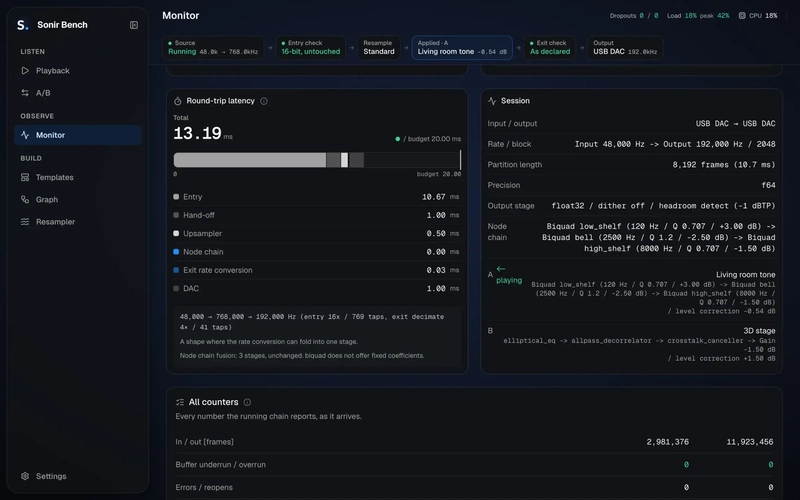Click the Load 18% peak 42% readout
The height and width of the screenshot is (500, 800).
tap(698, 16)
